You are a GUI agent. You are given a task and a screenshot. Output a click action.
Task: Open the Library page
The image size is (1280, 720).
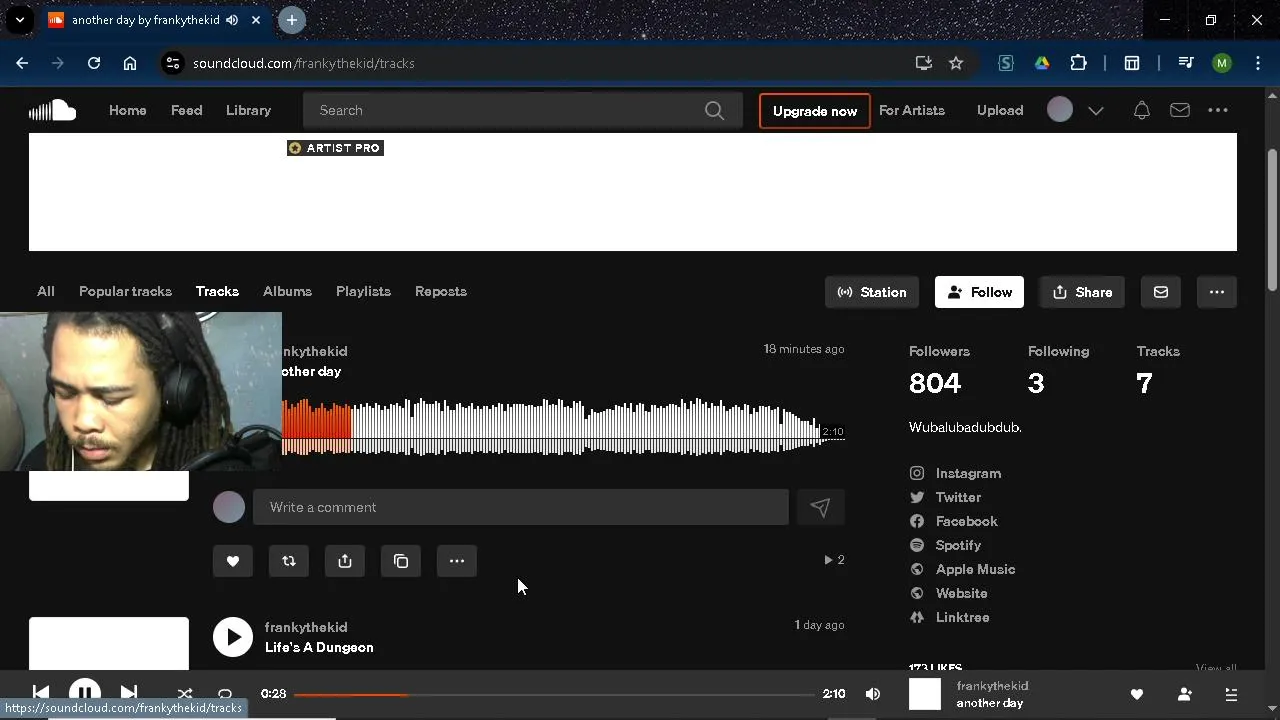click(248, 110)
